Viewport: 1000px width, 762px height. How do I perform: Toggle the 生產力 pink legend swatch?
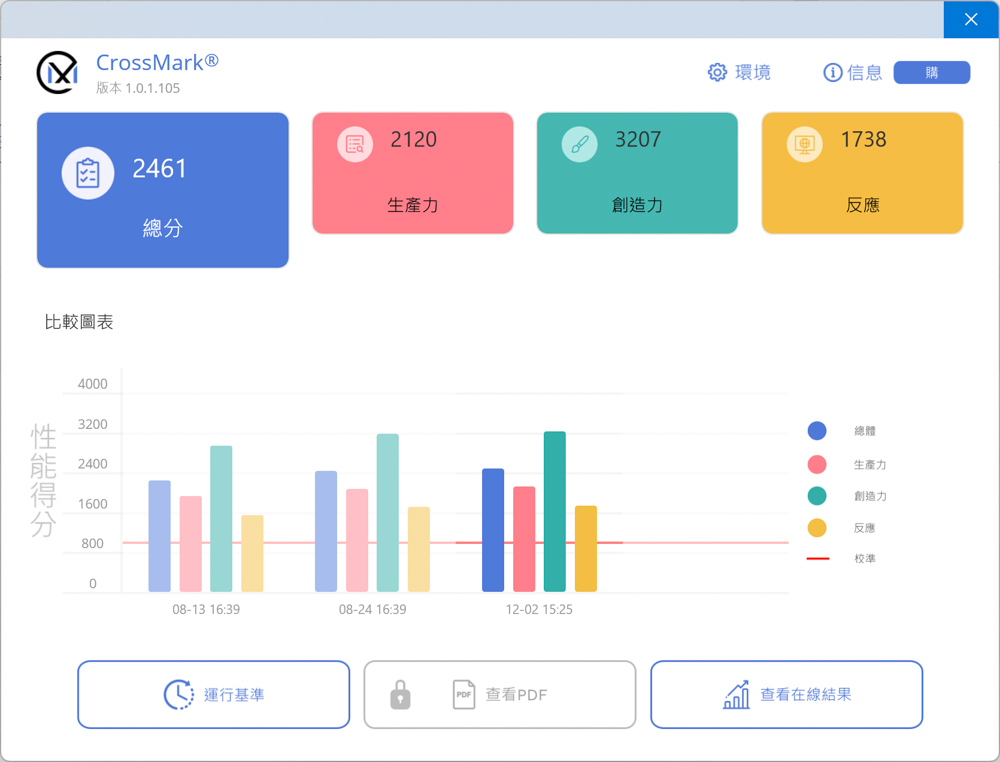point(817,464)
